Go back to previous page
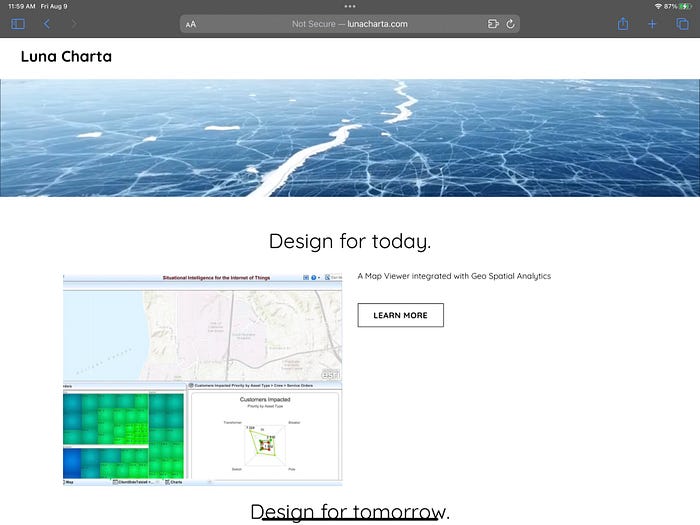Viewport: 700px width, 525px height. click(x=46, y=24)
